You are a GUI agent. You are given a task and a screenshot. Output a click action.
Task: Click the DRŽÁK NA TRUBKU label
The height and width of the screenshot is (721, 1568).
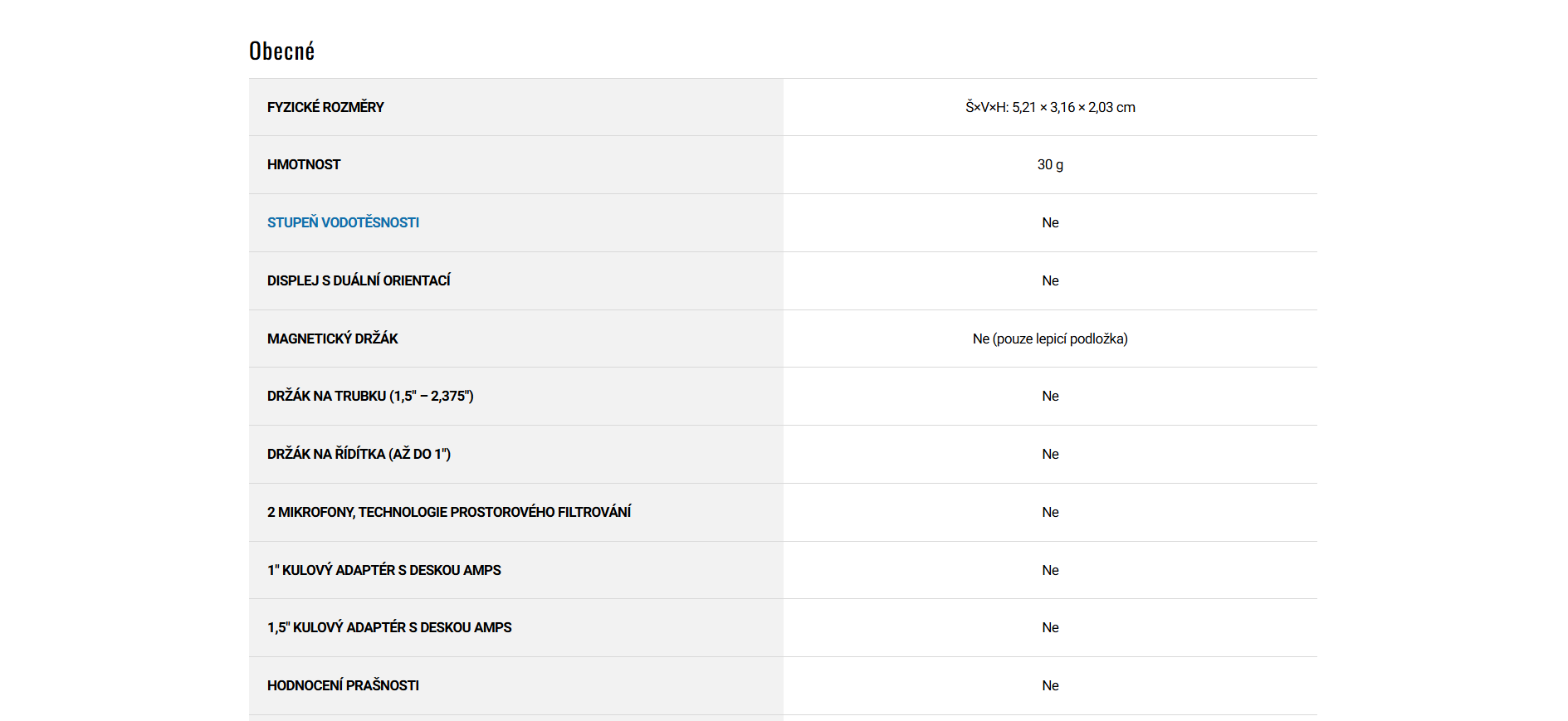click(370, 396)
